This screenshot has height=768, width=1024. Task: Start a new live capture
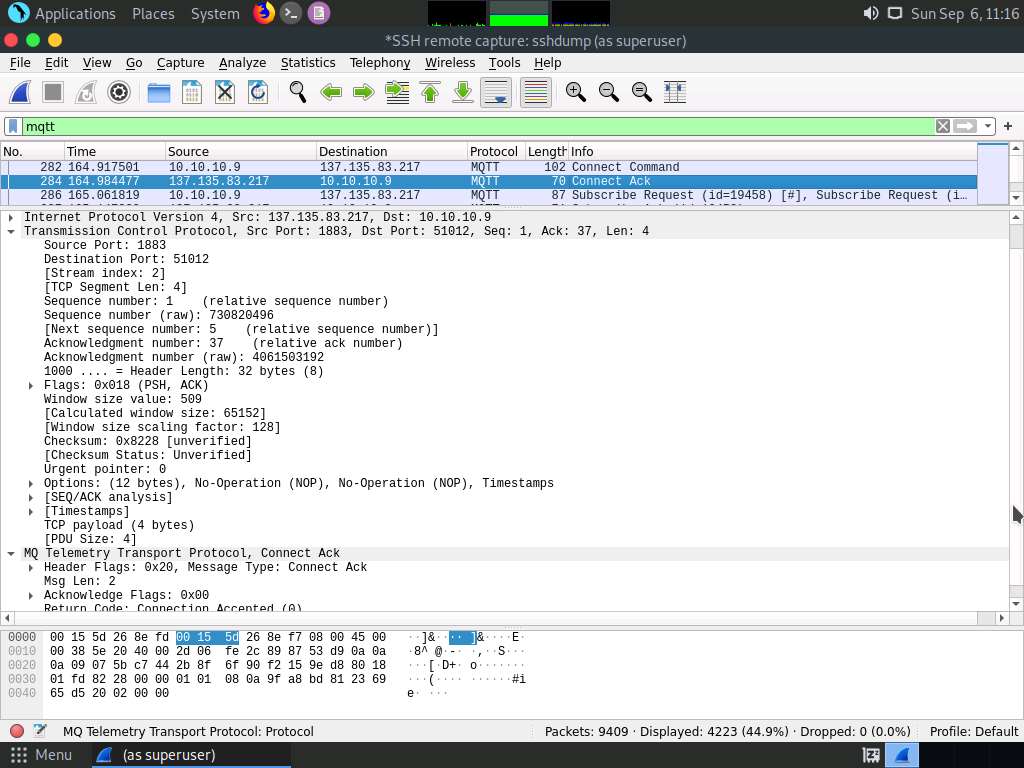19,92
